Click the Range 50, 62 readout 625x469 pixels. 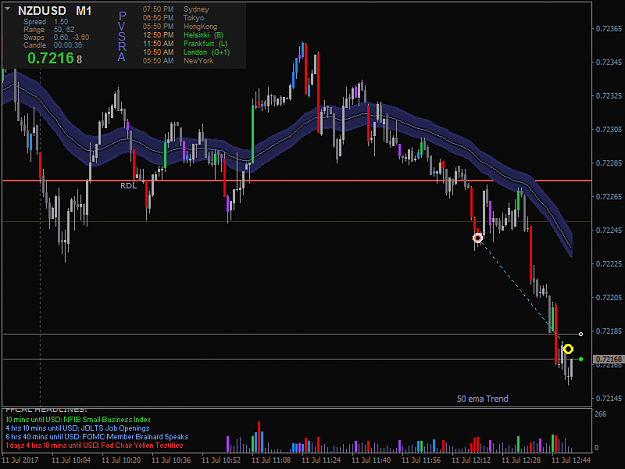[x=49, y=29]
